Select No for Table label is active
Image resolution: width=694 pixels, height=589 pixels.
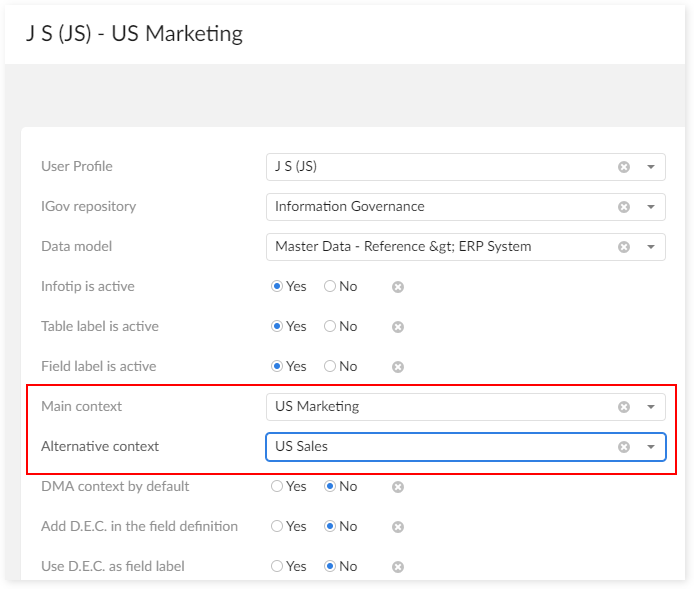tap(330, 327)
